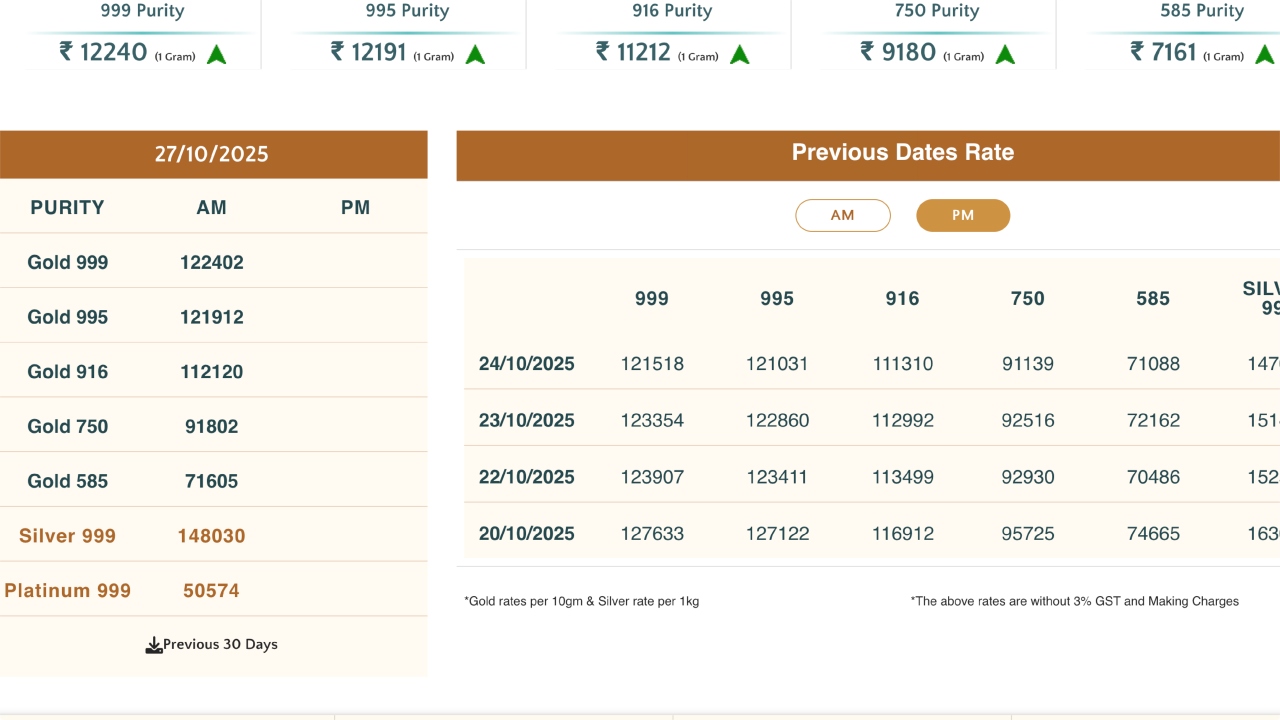Click green up arrow beside 999 Purity rate
The height and width of the screenshot is (720, 1280).
216,55
